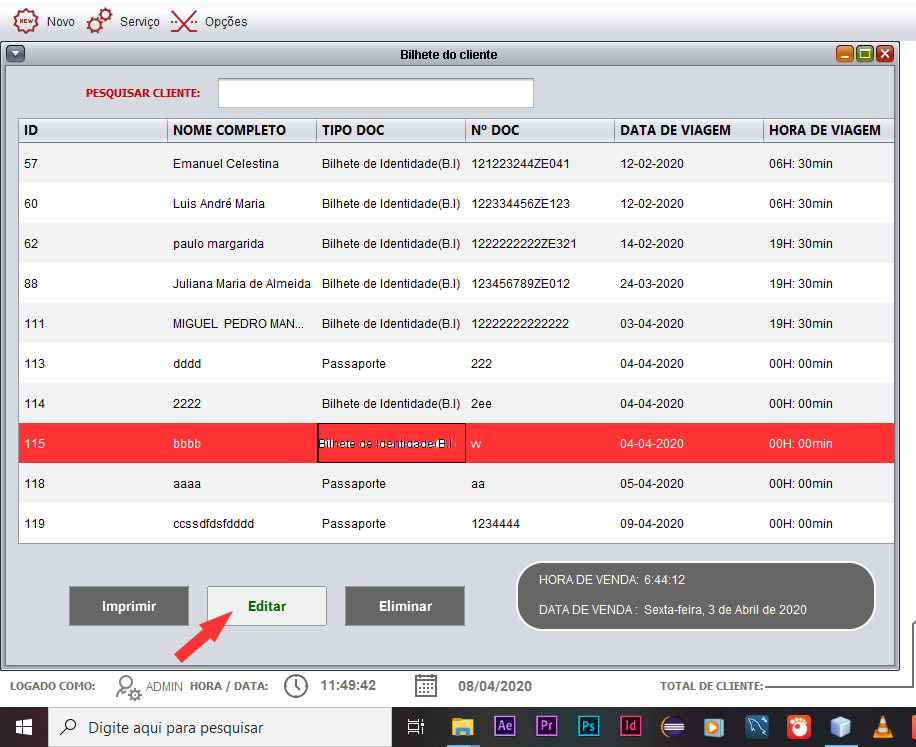916x747 pixels.
Task: Open After Effects from taskbar
Action: (x=505, y=726)
